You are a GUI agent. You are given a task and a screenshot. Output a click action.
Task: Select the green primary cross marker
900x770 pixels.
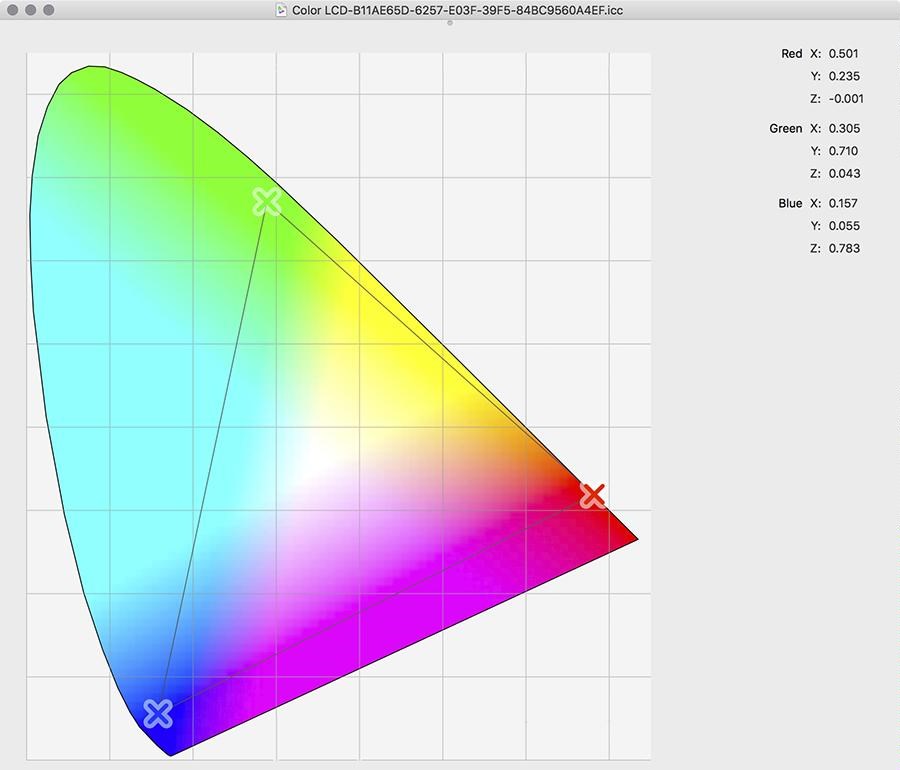pos(267,202)
